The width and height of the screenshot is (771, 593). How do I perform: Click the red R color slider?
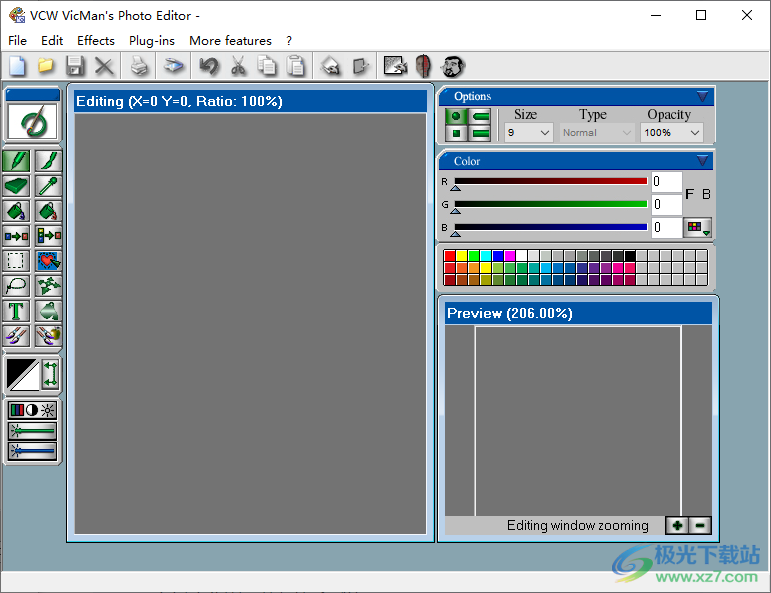click(x=551, y=181)
